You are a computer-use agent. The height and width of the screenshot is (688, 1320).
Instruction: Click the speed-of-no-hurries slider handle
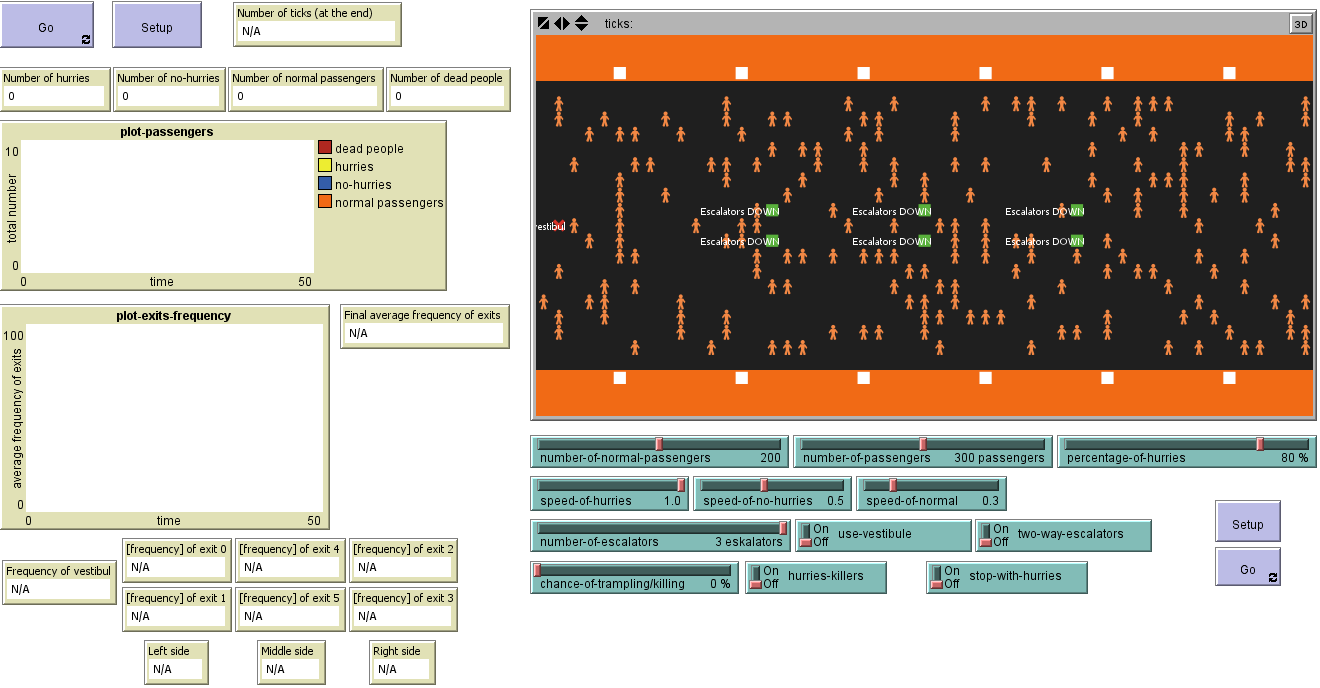[764, 485]
